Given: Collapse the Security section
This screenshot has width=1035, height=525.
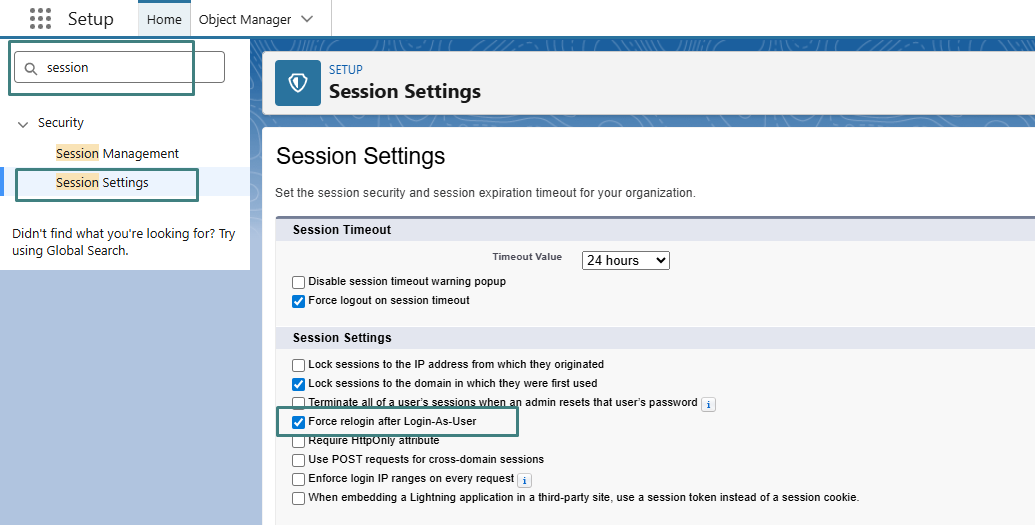Looking at the screenshot, I should pyautogui.click(x=23, y=124).
